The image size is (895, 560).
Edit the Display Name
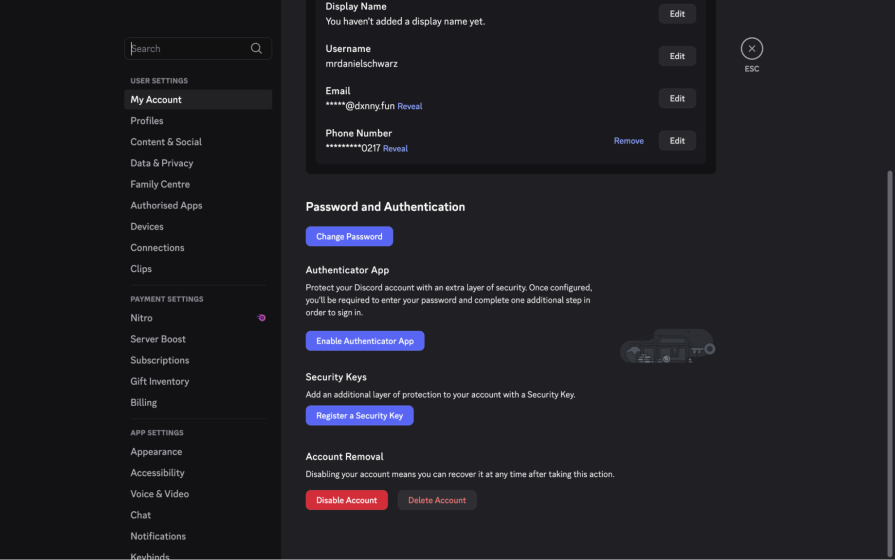pos(677,13)
